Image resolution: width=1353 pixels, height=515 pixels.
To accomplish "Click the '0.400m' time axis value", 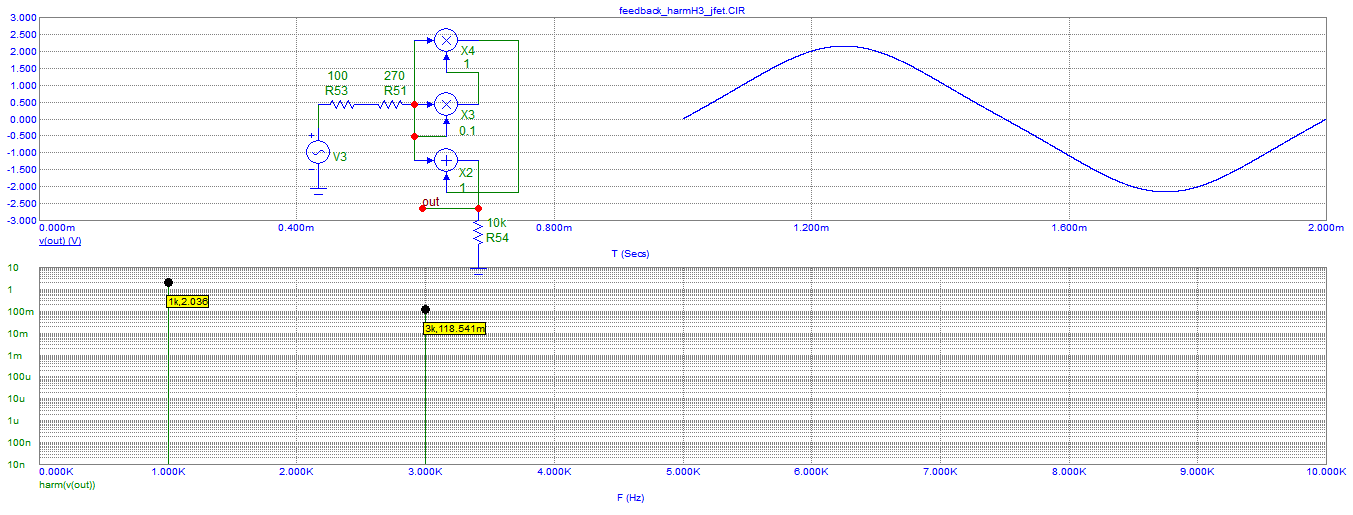I will tap(295, 229).
